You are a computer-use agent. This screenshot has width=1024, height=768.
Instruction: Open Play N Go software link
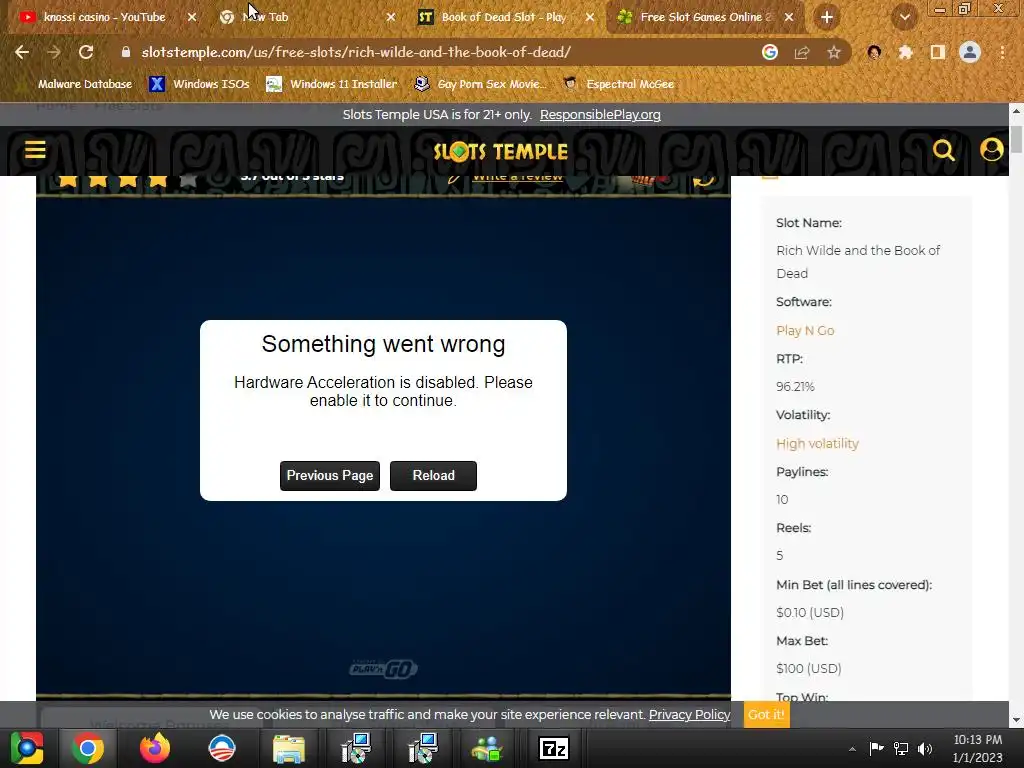tap(805, 330)
